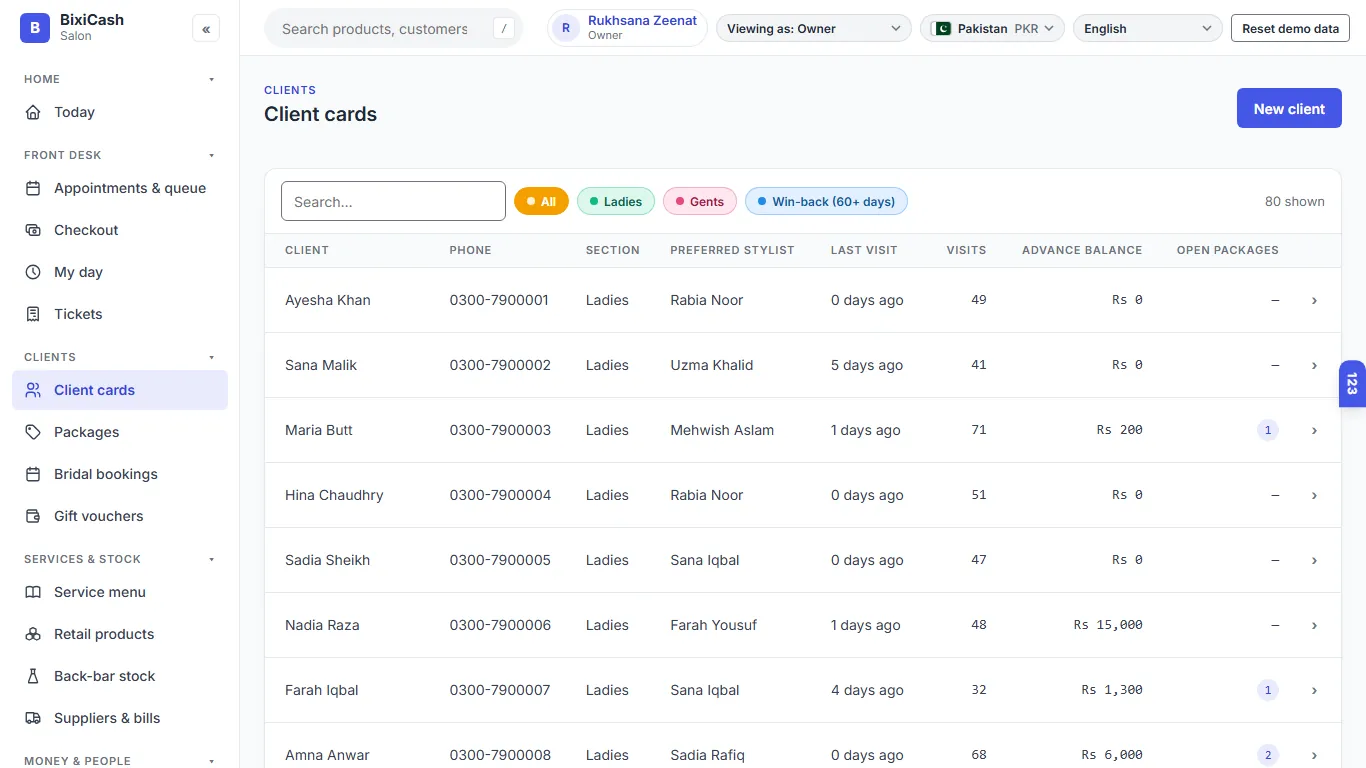1366x768 pixels.
Task: Filter clients by Gents
Action: coord(700,201)
